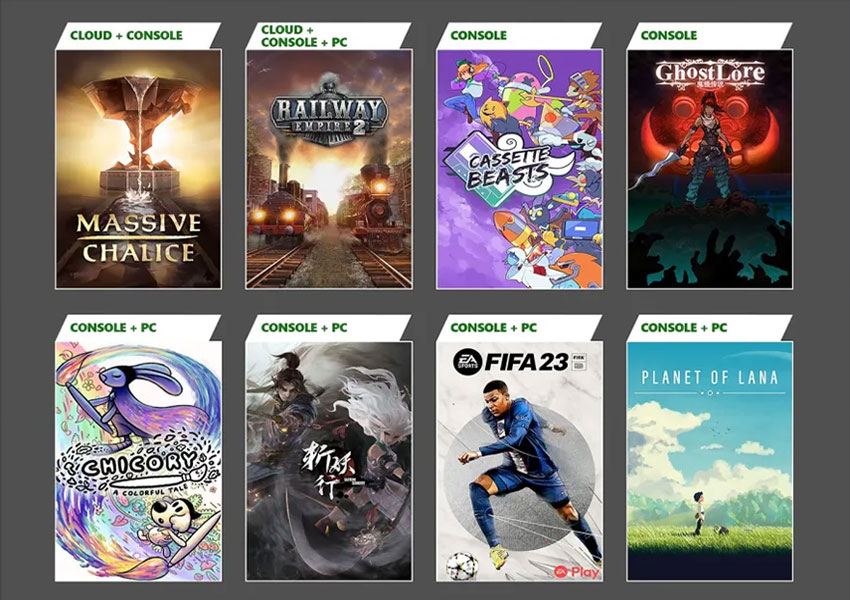850x600 pixels.
Task: Click the soccer ball on FIFA 23 cover
Action: pos(462,566)
